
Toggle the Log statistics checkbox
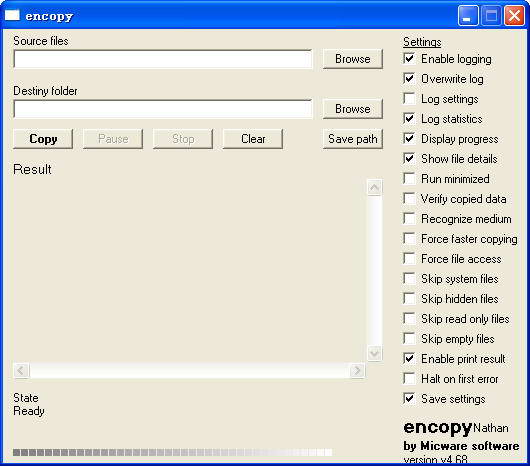pyautogui.click(x=409, y=119)
